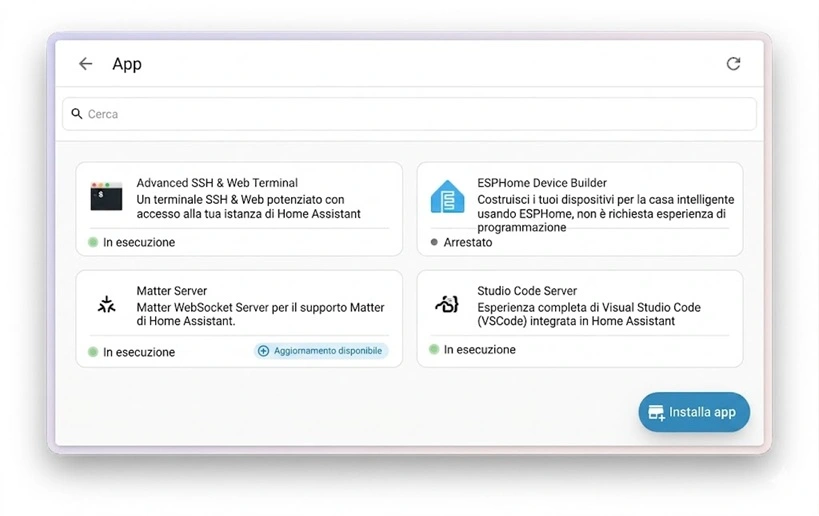Click the Studio Code Server icon
819x516 pixels.
click(x=447, y=304)
